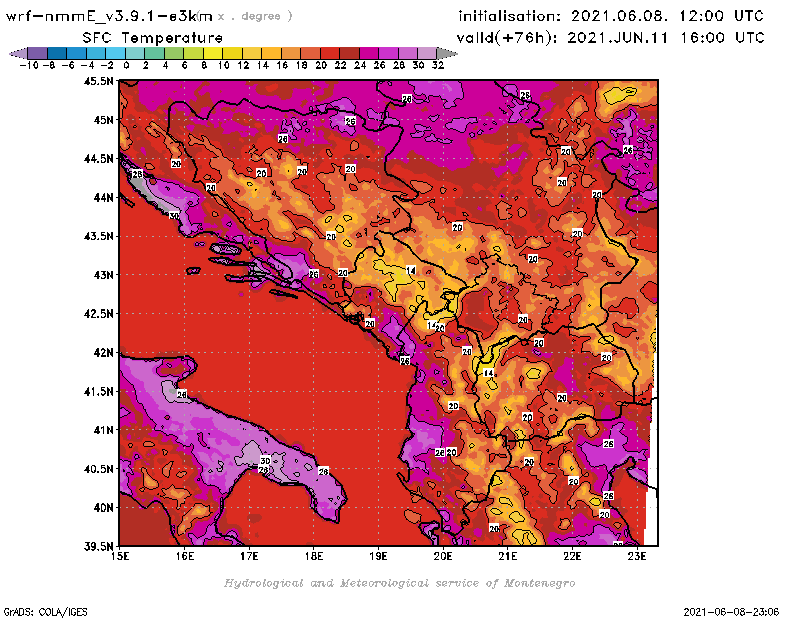The width and height of the screenshot is (800, 618).
Task: Pick the legend swatch between 0 and 2
Action: 135,53
